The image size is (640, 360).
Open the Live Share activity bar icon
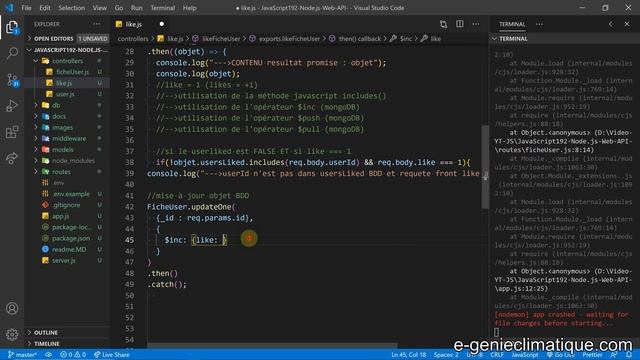coord(12,158)
